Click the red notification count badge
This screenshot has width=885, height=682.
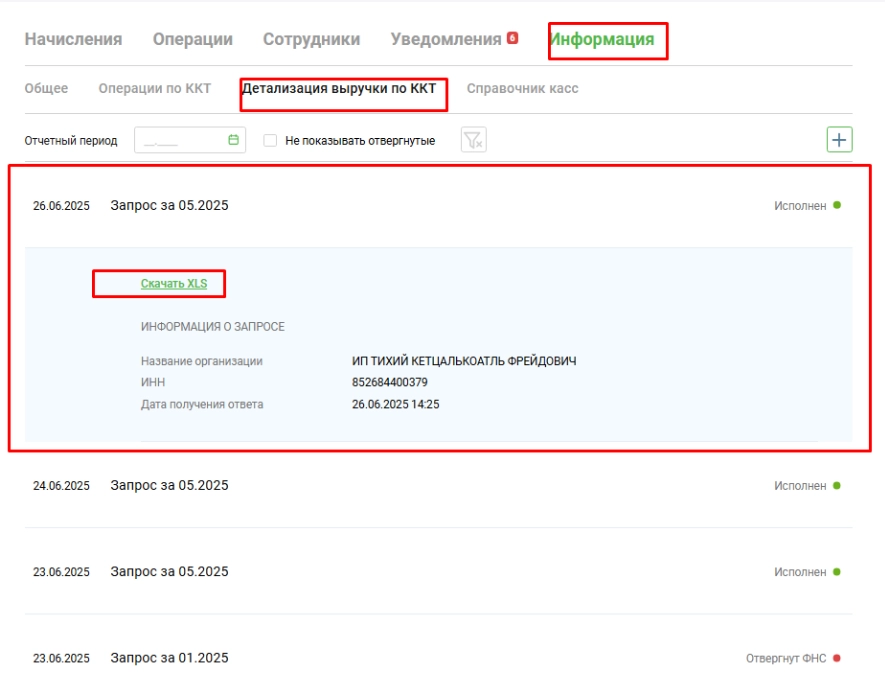512,38
